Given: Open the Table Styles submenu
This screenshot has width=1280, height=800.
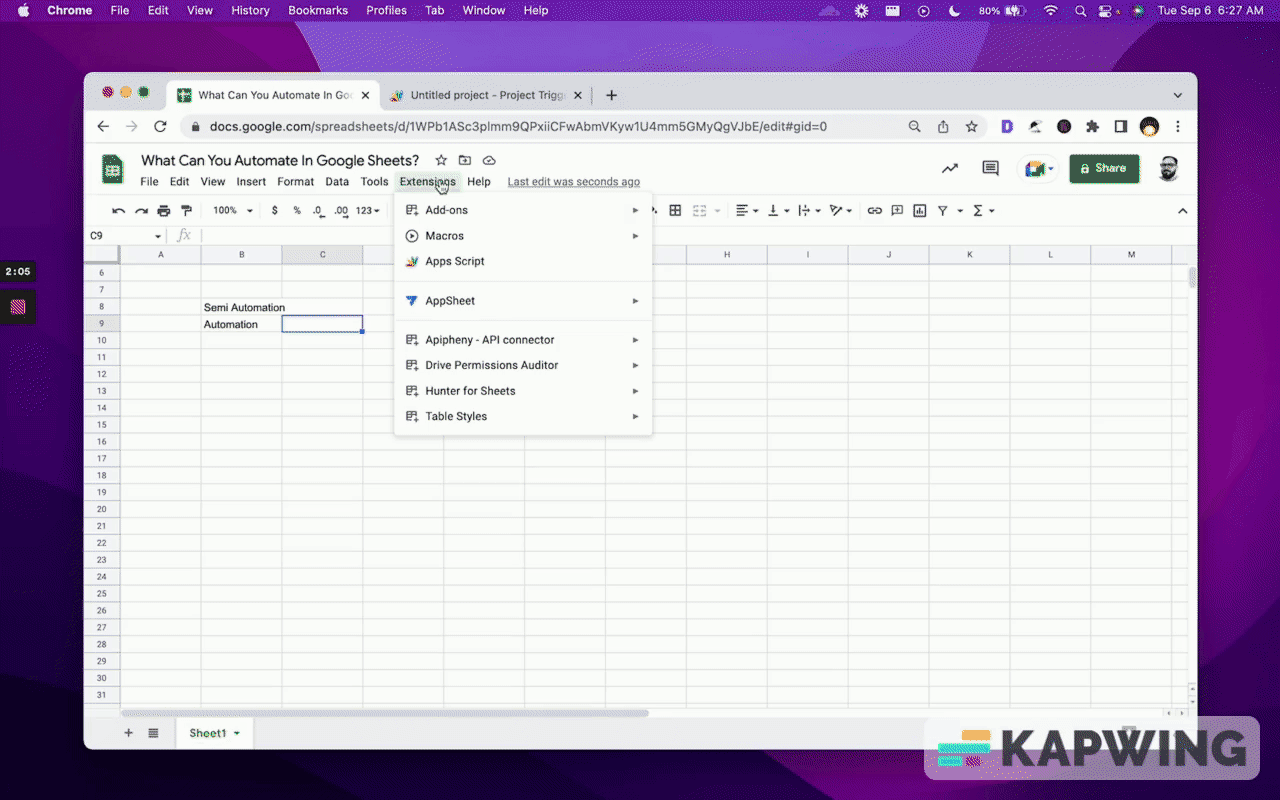Looking at the screenshot, I should click(523, 416).
